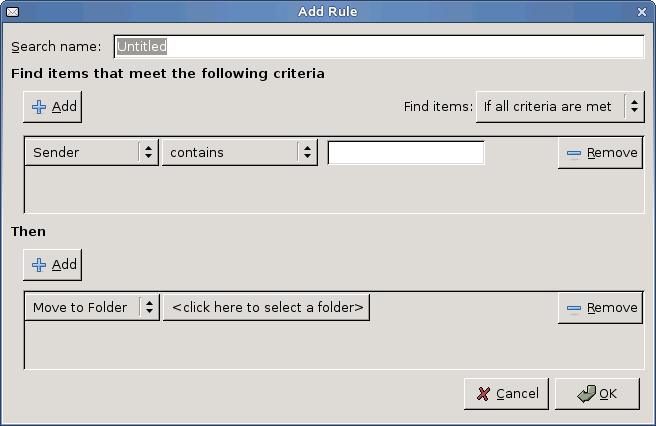This screenshot has width=656, height=426.
Task: Close the Add Rule dialog window
Action: click(x=643, y=11)
